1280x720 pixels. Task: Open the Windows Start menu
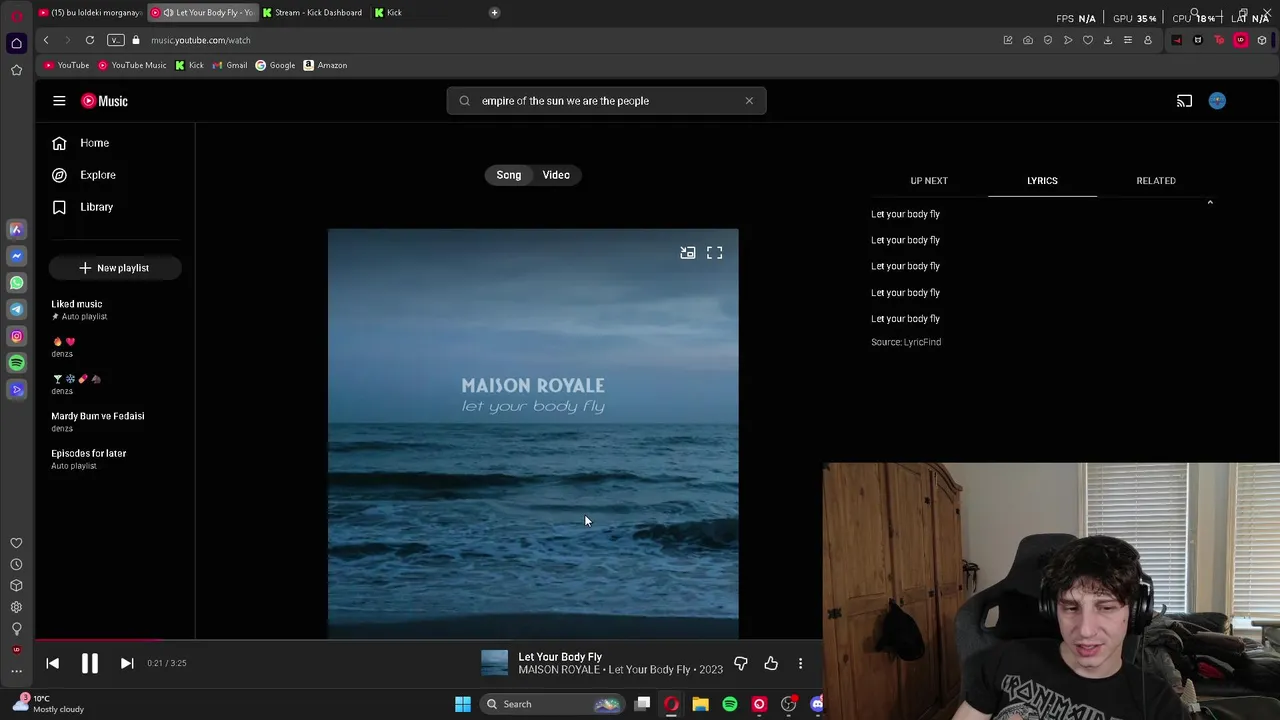tap(462, 704)
